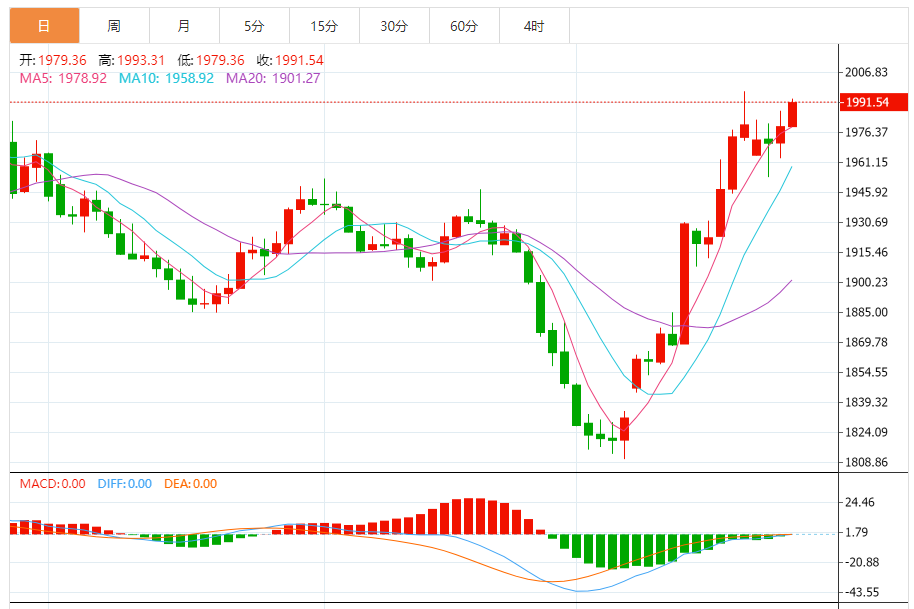Viewport: 914px width, 609px height.
Task: Click the 1854.55 price axis label
Action: (866, 372)
